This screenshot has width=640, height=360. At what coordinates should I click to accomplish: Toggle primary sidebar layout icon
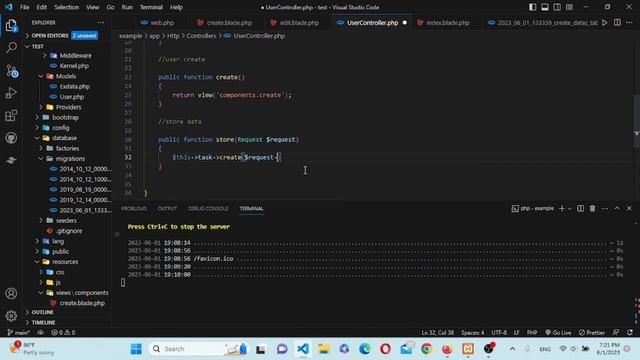533,7
